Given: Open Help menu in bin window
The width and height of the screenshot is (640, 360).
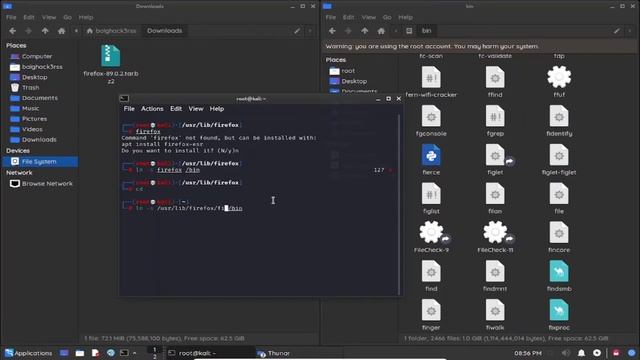Looking at the screenshot, I should 405,18.
